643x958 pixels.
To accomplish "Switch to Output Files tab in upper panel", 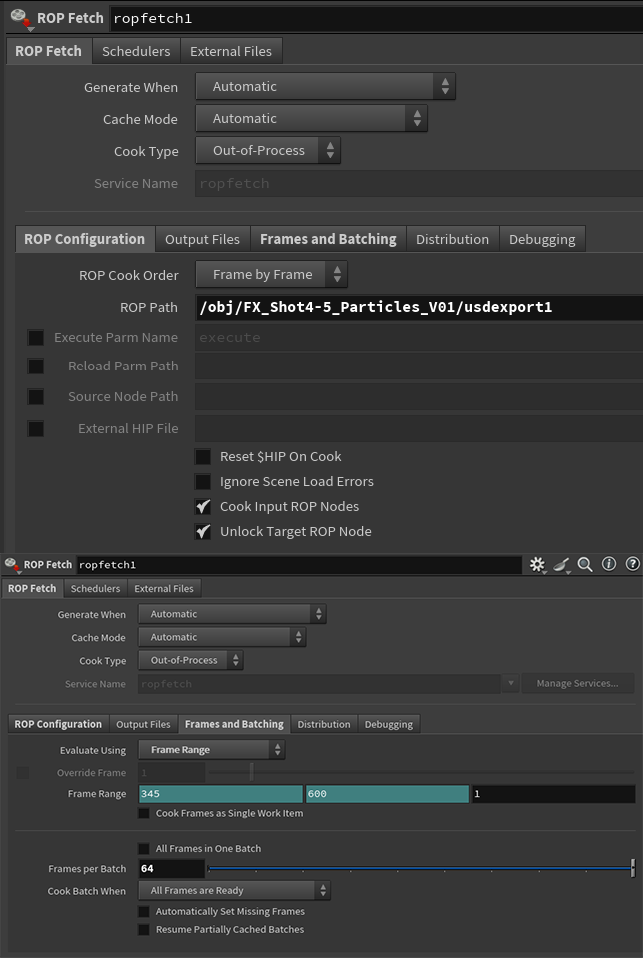I will point(202,239).
